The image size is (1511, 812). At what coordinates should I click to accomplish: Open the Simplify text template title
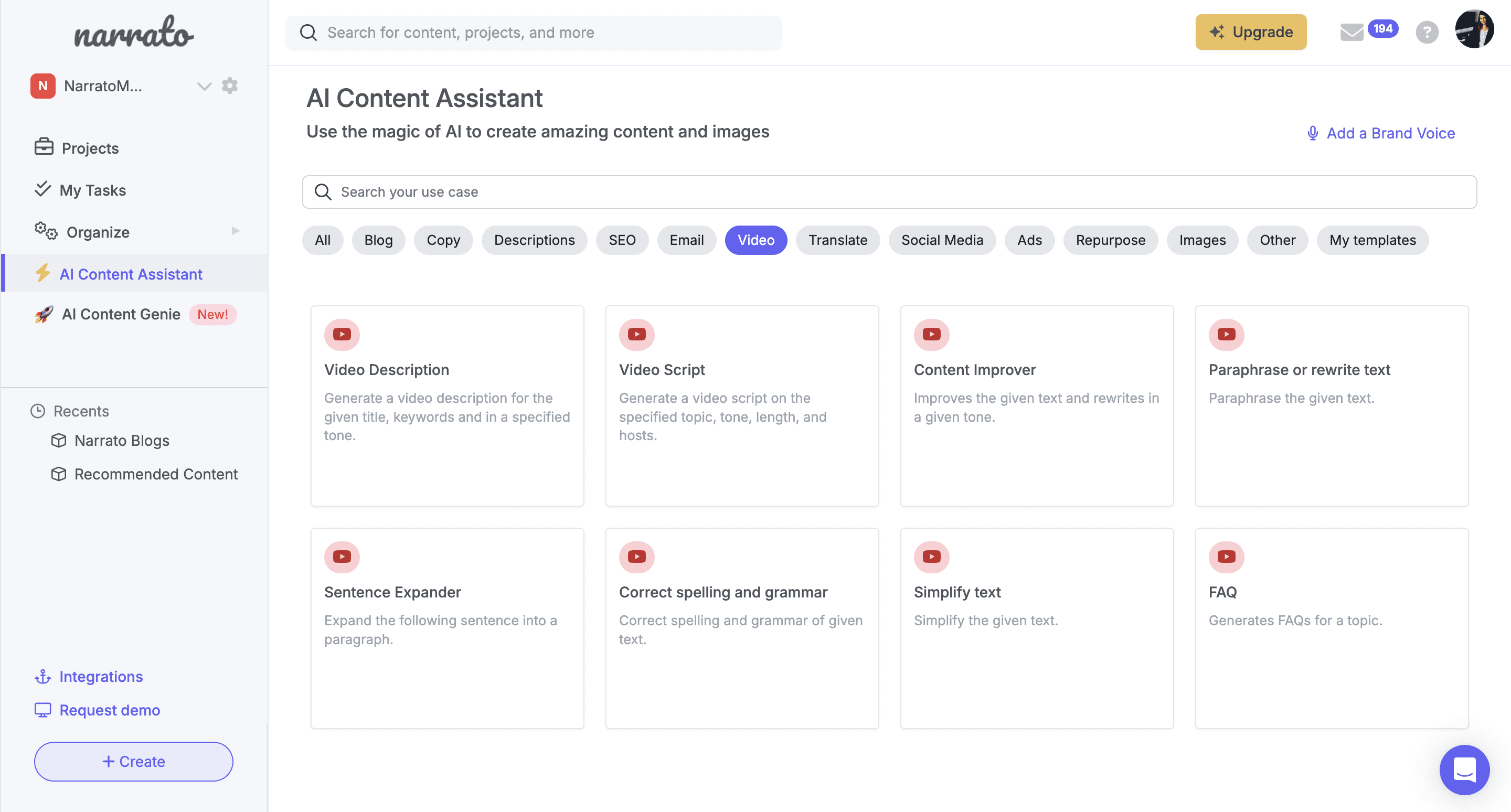(956, 592)
